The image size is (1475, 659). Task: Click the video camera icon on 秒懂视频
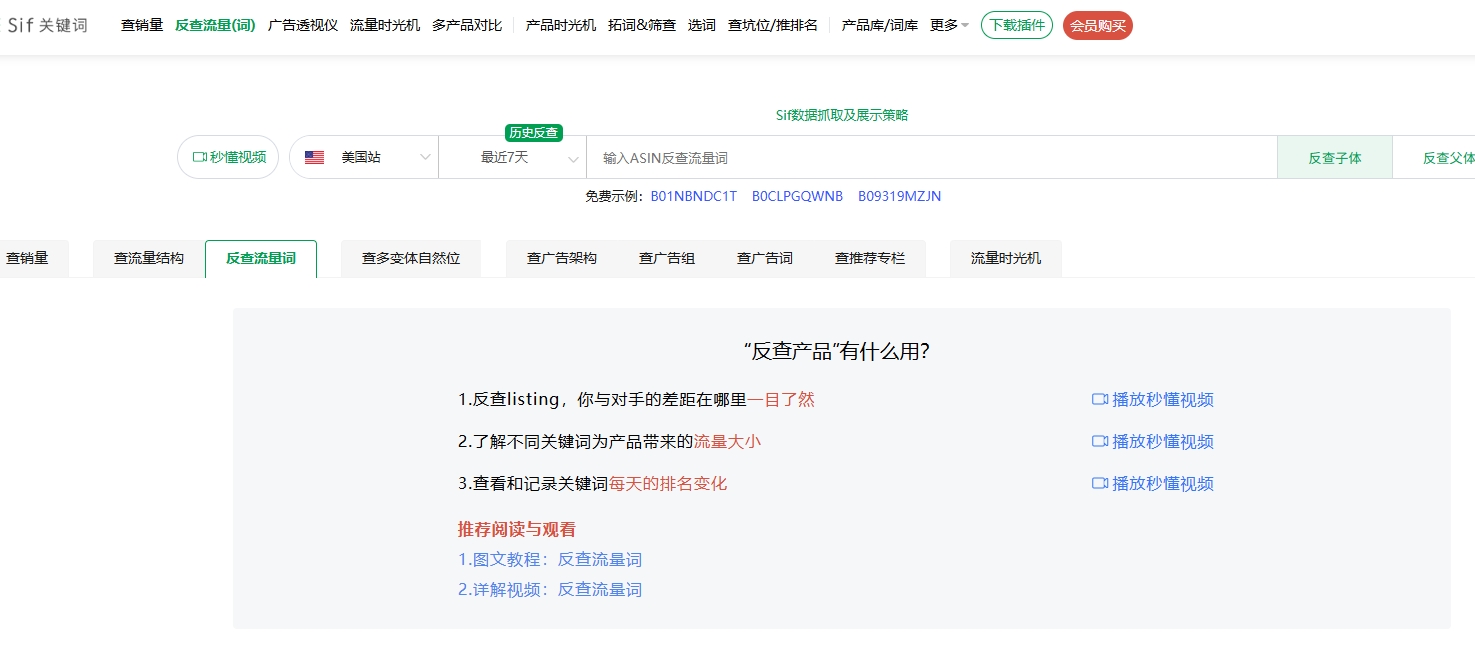tap(200, 156)
